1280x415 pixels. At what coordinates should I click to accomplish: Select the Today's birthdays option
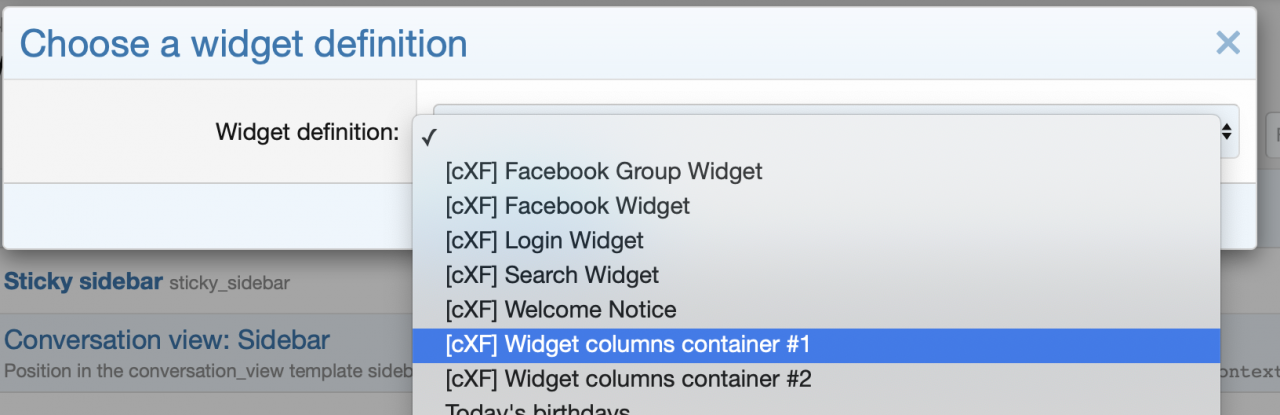pyautogui.click(x=537, y=410)
